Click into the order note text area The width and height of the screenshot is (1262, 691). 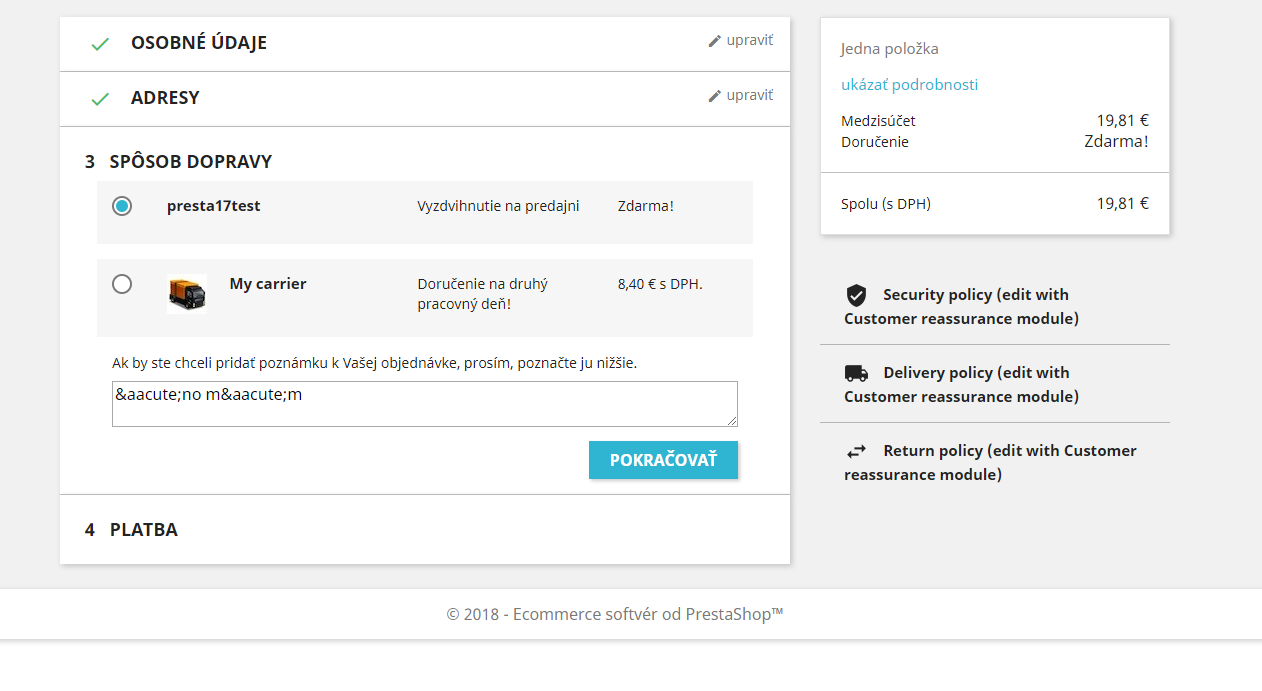tap(425, 404)
